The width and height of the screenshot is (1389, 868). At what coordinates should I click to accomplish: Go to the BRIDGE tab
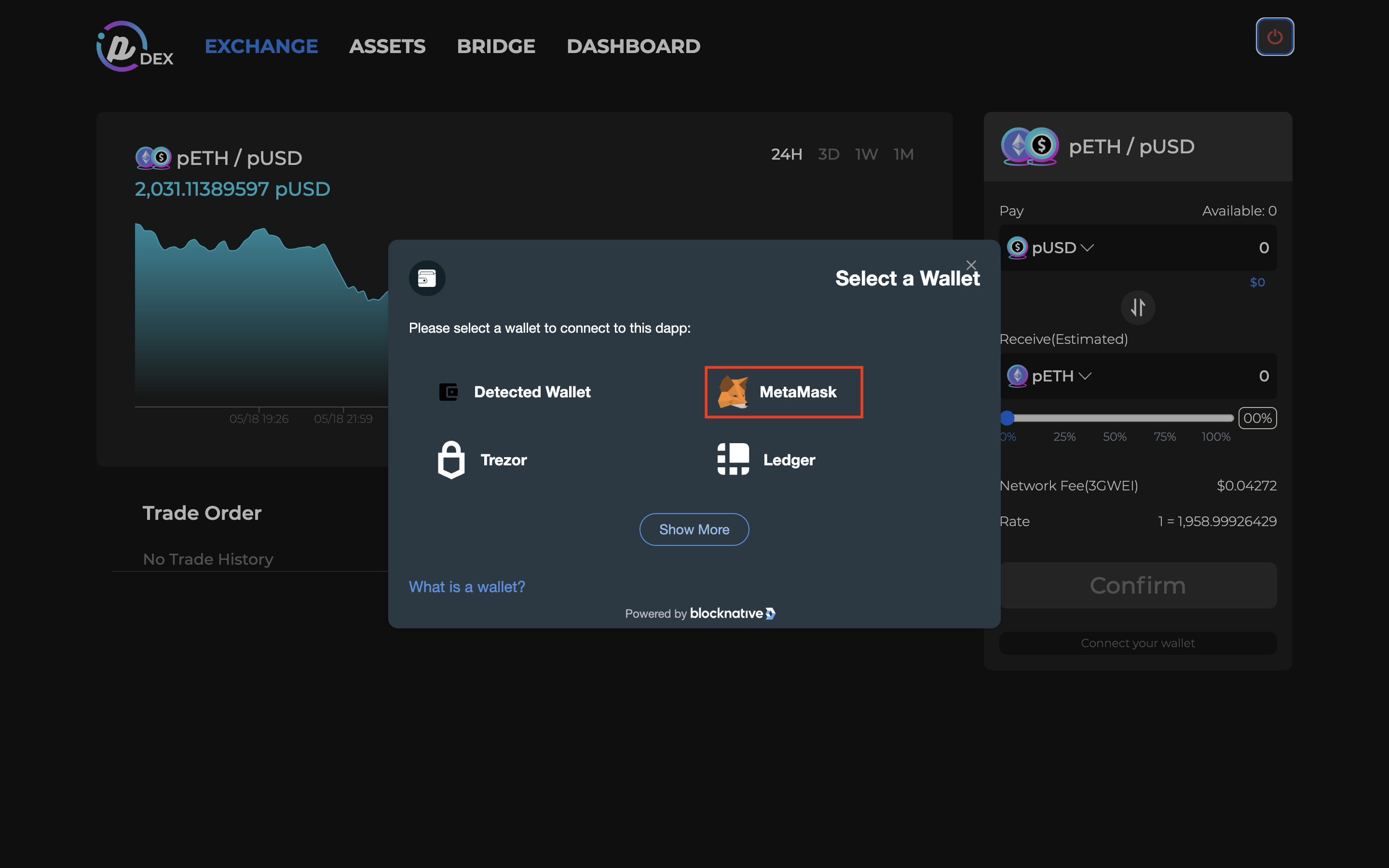pyautogui.click(x=496, y=46)
